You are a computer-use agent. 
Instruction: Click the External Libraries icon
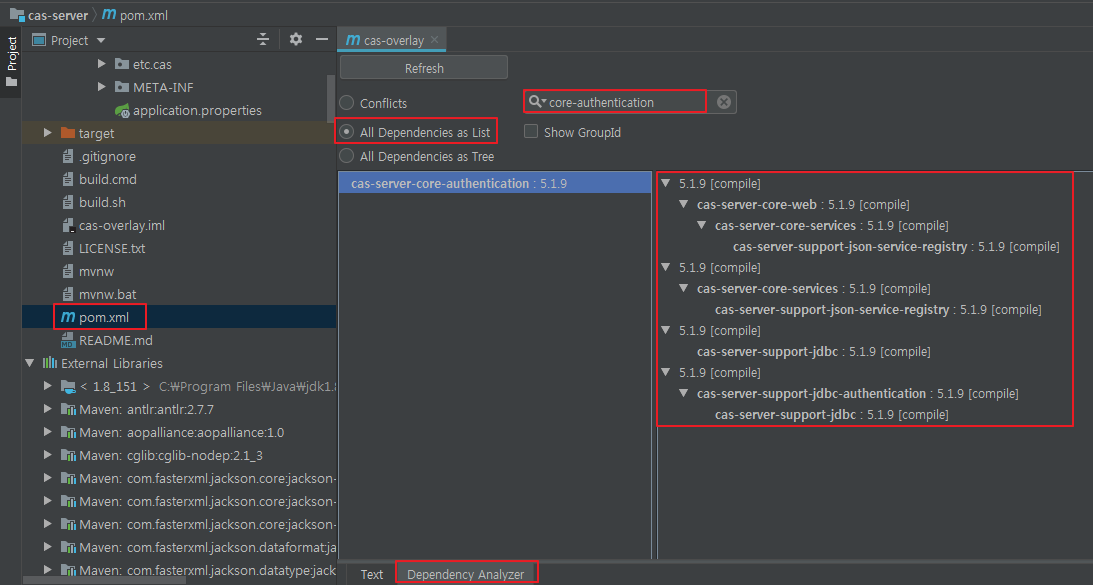49,363
